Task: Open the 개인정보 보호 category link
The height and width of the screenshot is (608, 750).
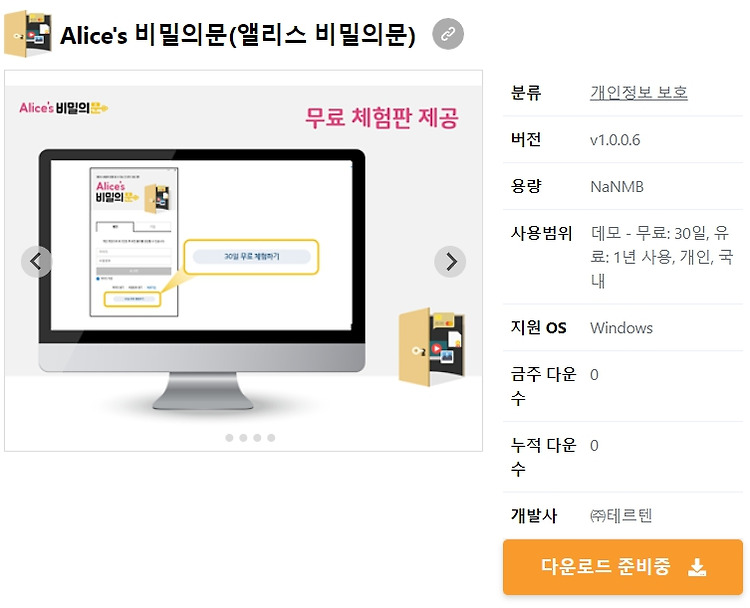Action: [x=639, y=92]
